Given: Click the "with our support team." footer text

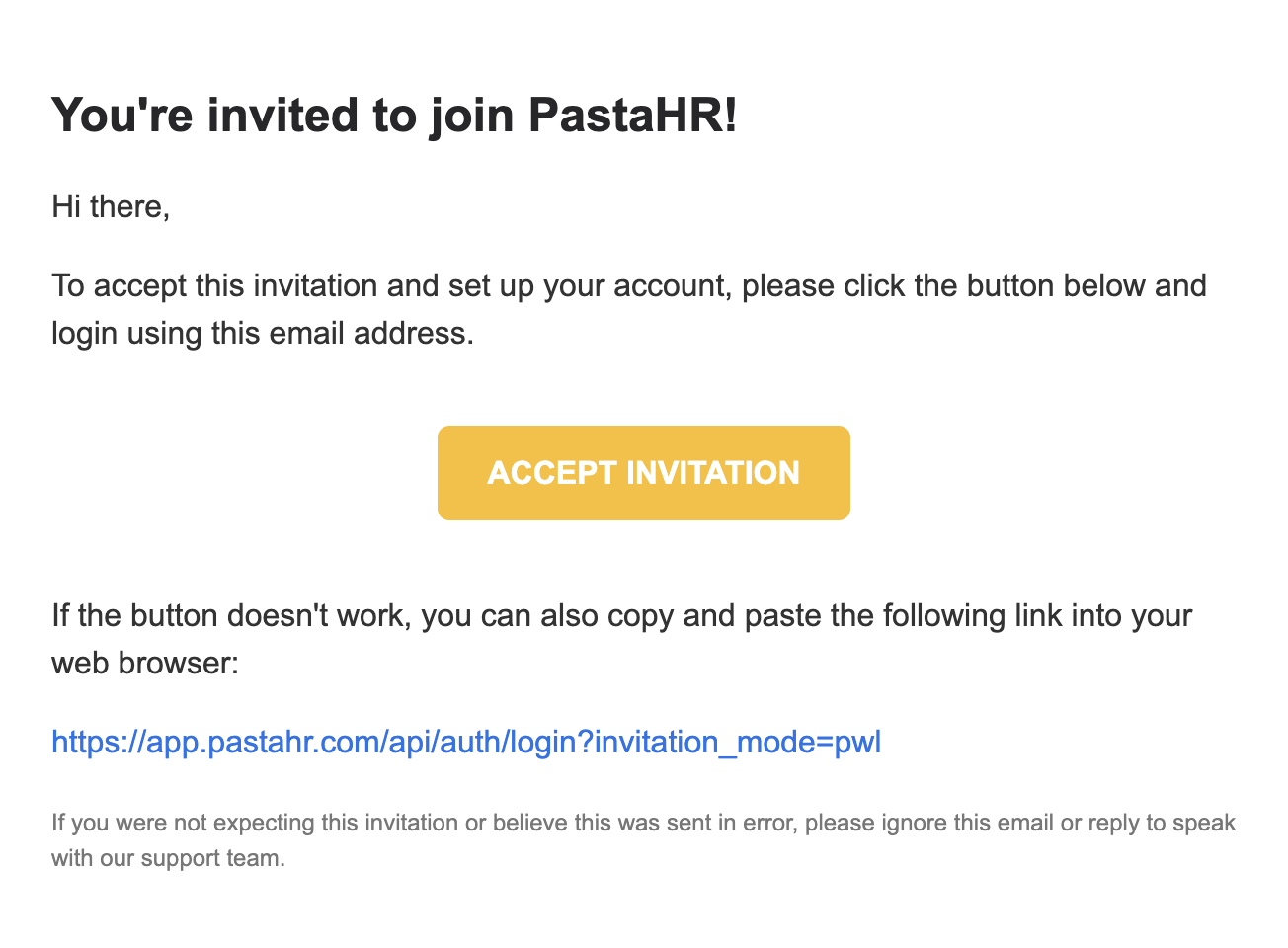Looking at the screenshot, I should click(168, 858).
